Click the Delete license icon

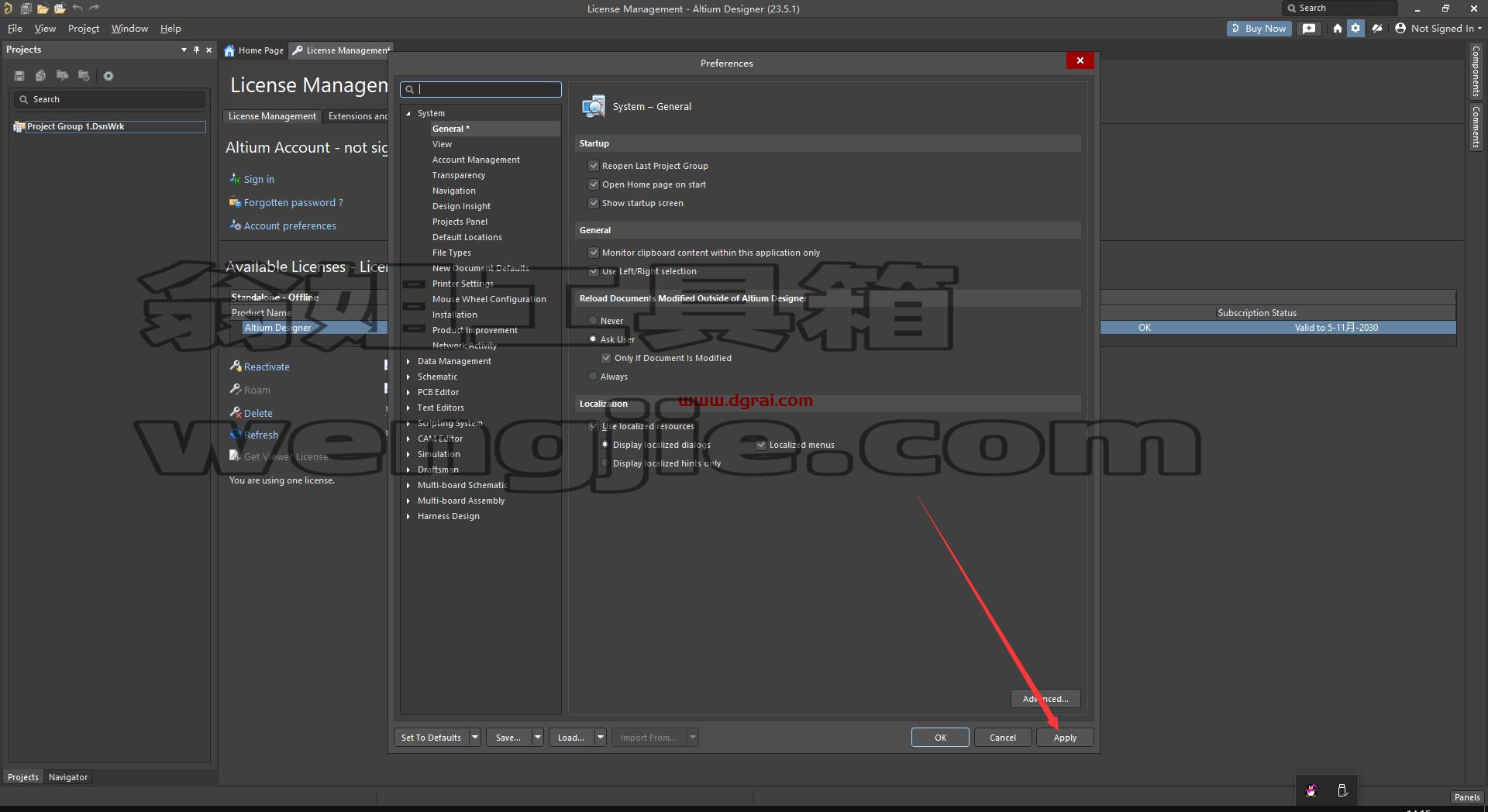[x=236, y=412]
